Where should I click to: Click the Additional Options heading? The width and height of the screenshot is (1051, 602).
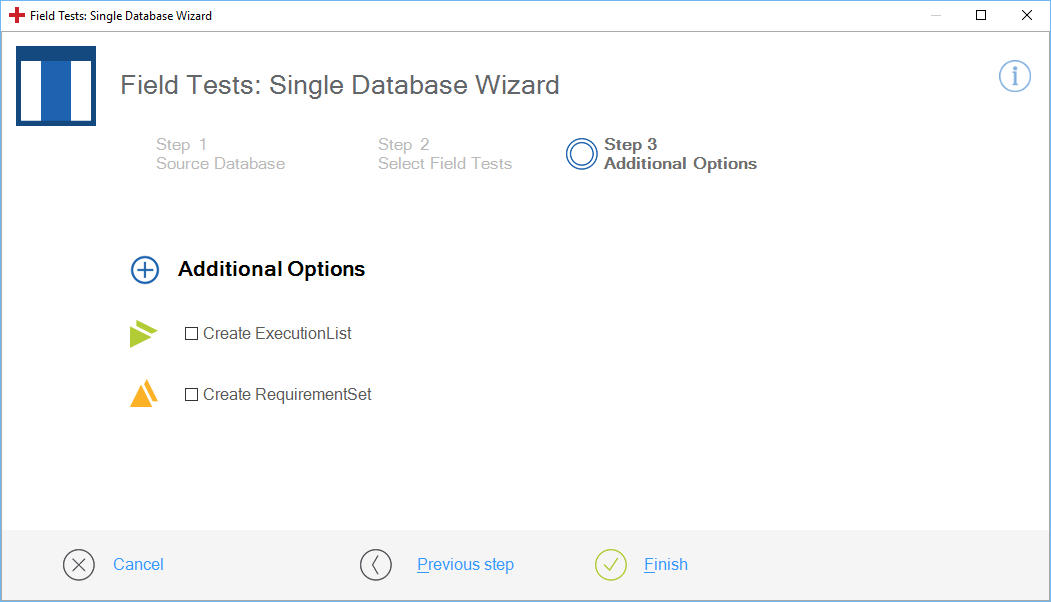pyautogui.click(x=271, y=269)
